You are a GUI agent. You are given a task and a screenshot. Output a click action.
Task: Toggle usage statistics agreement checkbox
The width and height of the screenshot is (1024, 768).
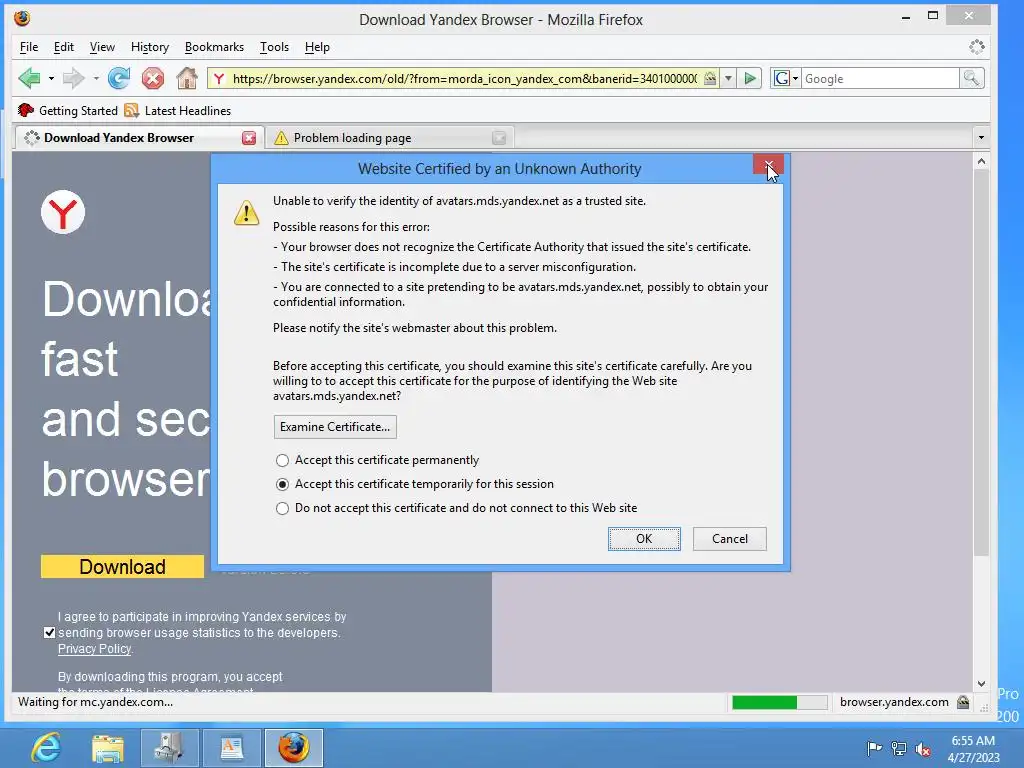[x=50, y=632]
